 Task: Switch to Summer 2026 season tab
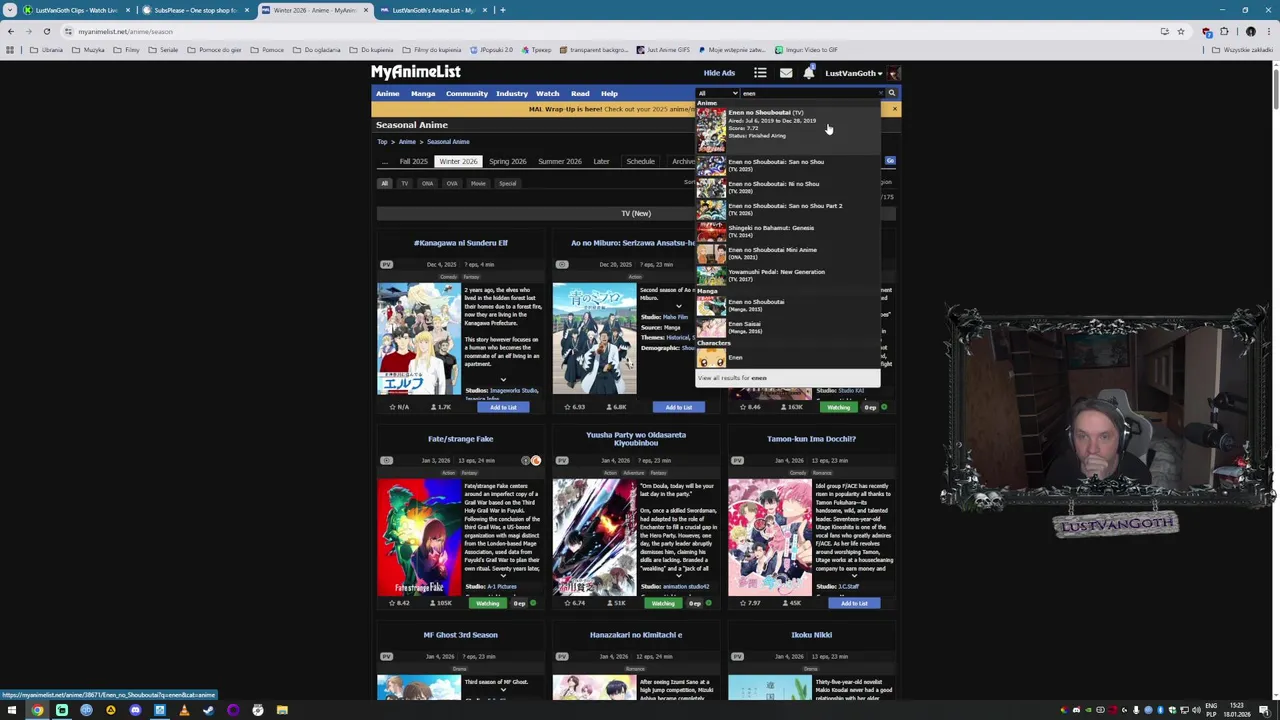pyautogui.click(x=560, y=161)
